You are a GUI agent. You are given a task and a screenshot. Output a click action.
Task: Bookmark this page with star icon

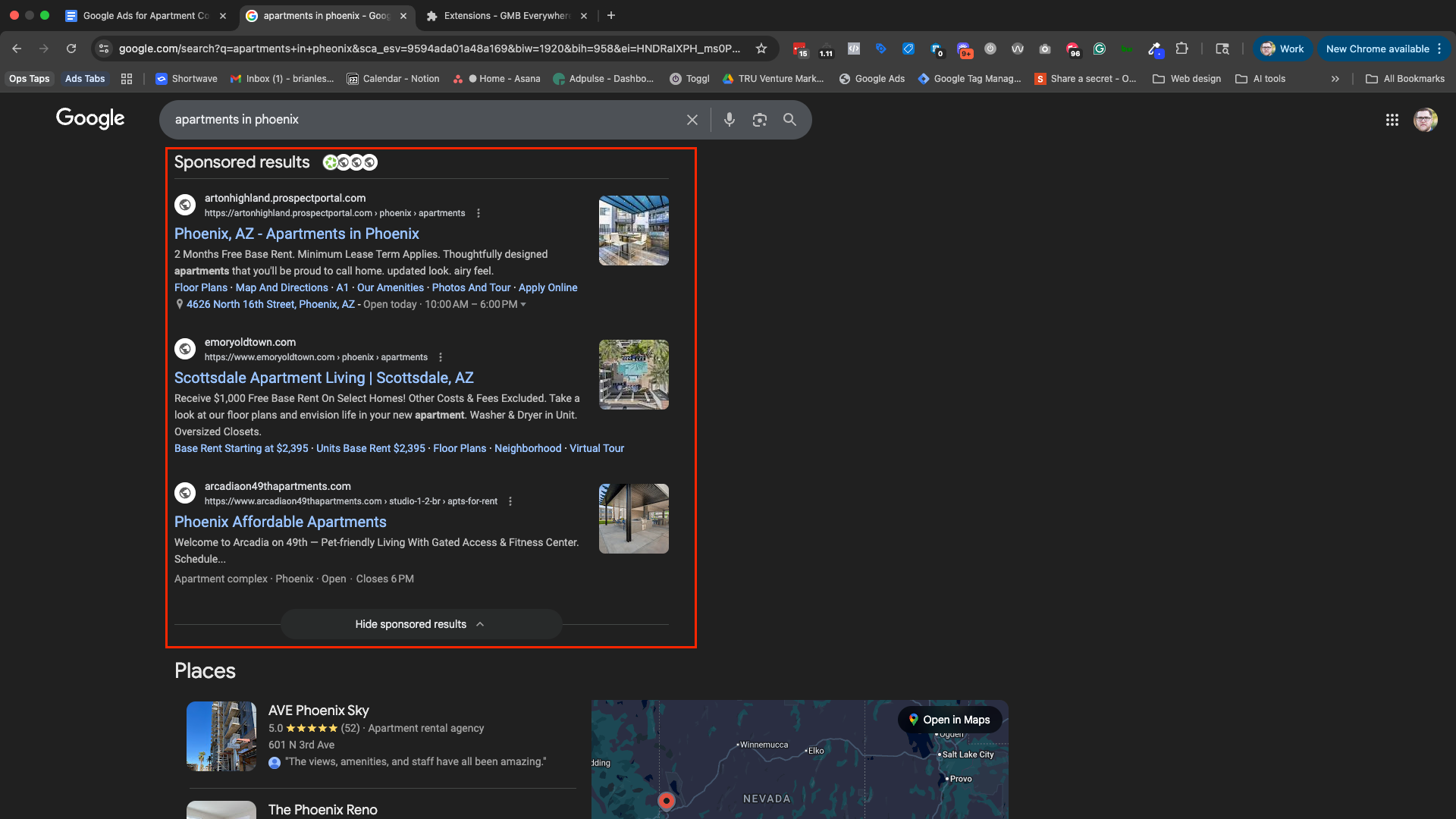[761, 49]
